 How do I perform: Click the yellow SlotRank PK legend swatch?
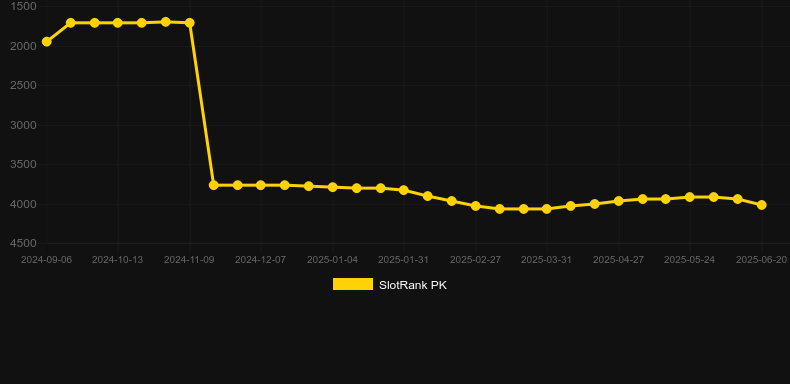(353, 284)
